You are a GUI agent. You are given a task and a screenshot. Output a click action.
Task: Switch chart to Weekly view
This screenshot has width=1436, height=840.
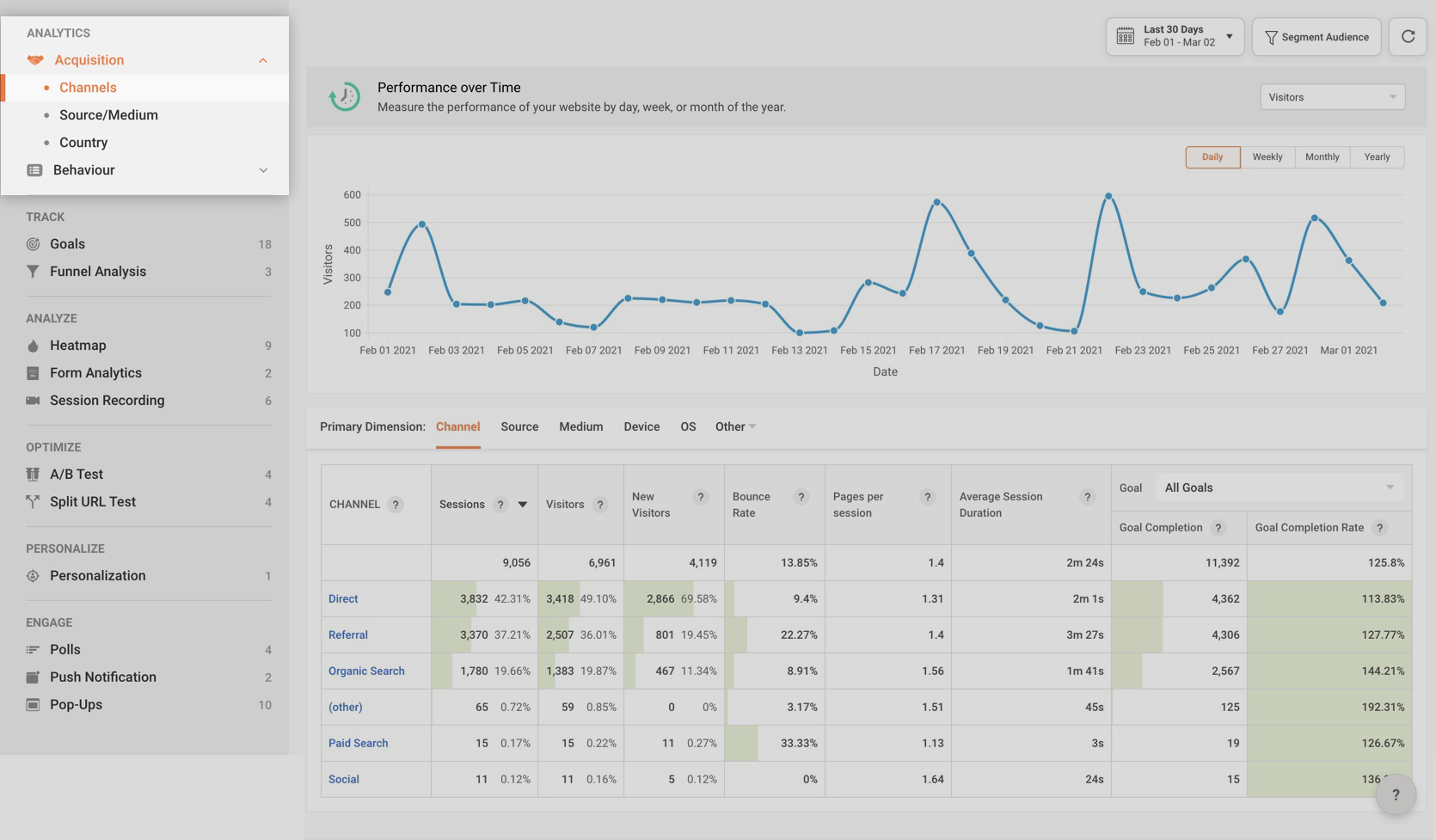(x=1267, y=157)
